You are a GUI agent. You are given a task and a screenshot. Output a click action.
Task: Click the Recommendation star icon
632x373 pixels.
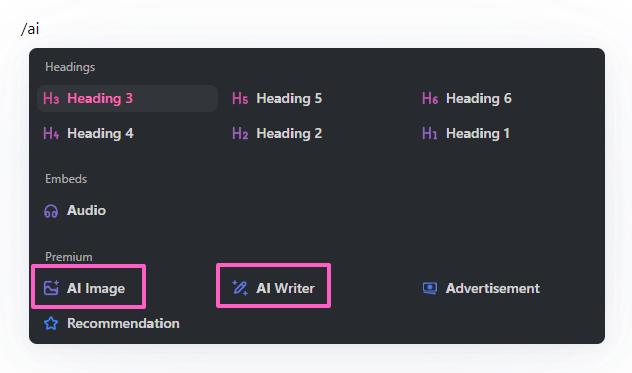tap(51, 323)
